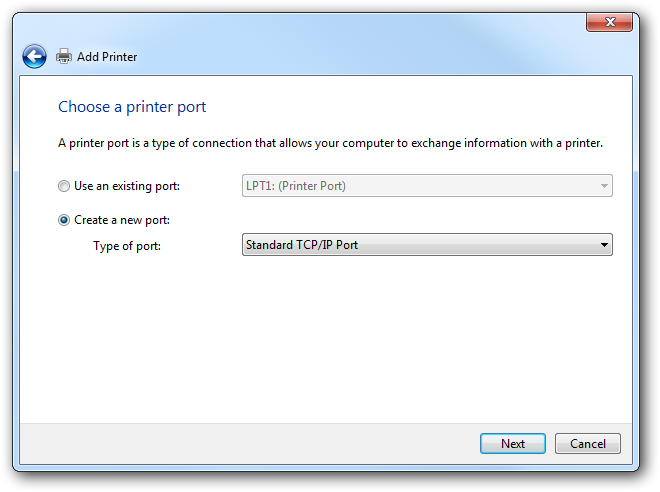
Task: Select the 'Use an existing port' radio button
Action: (64, 186)
